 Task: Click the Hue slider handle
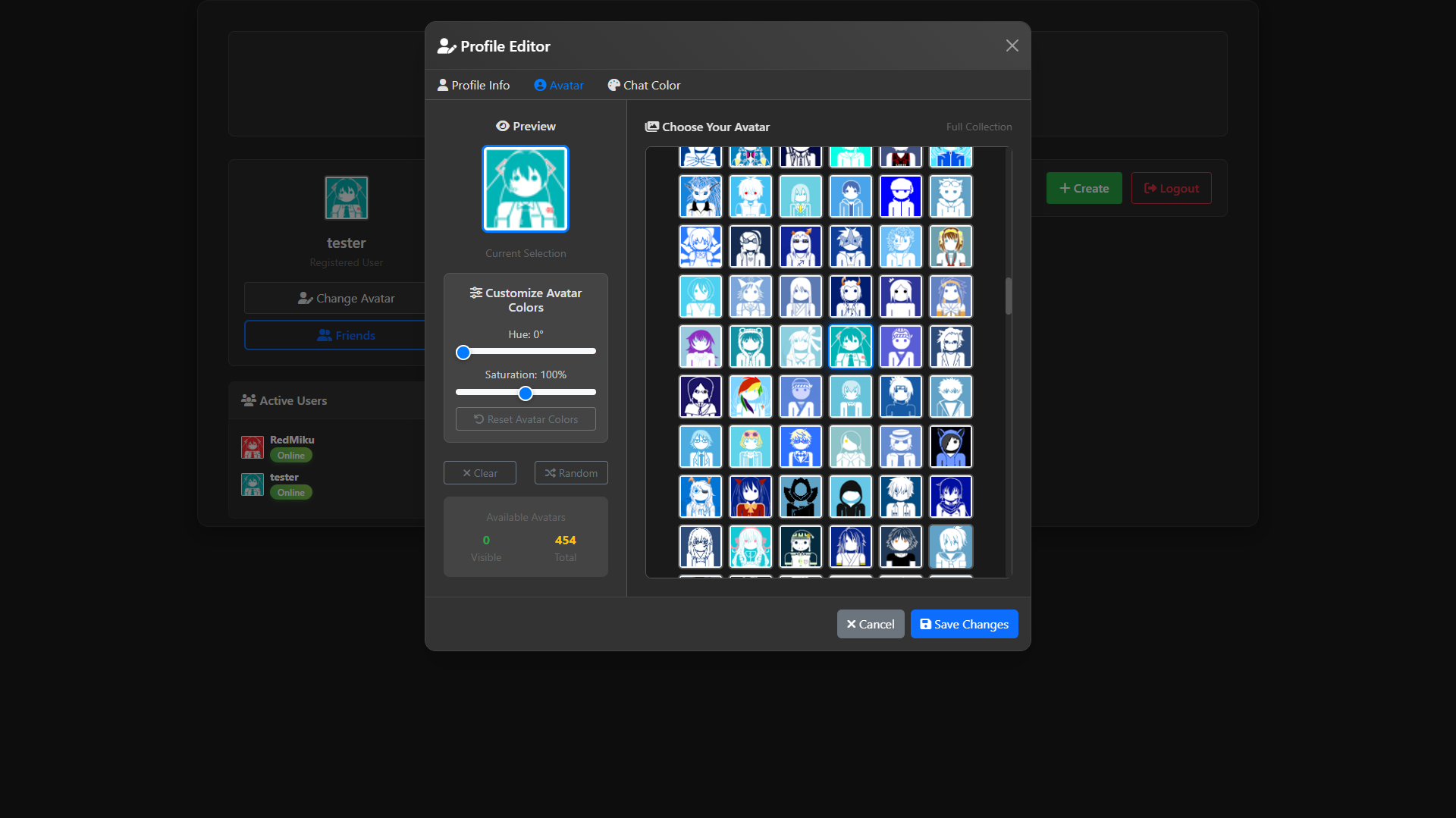(463, 353)
